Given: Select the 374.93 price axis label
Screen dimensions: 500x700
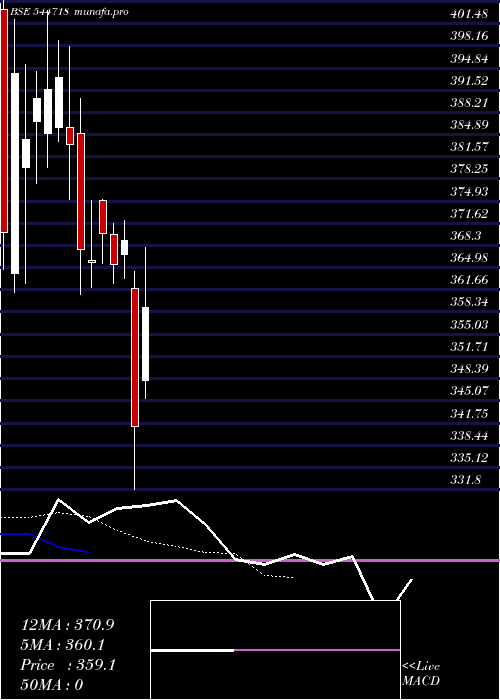Looking at the screenshot, I should tap(469, 192).
